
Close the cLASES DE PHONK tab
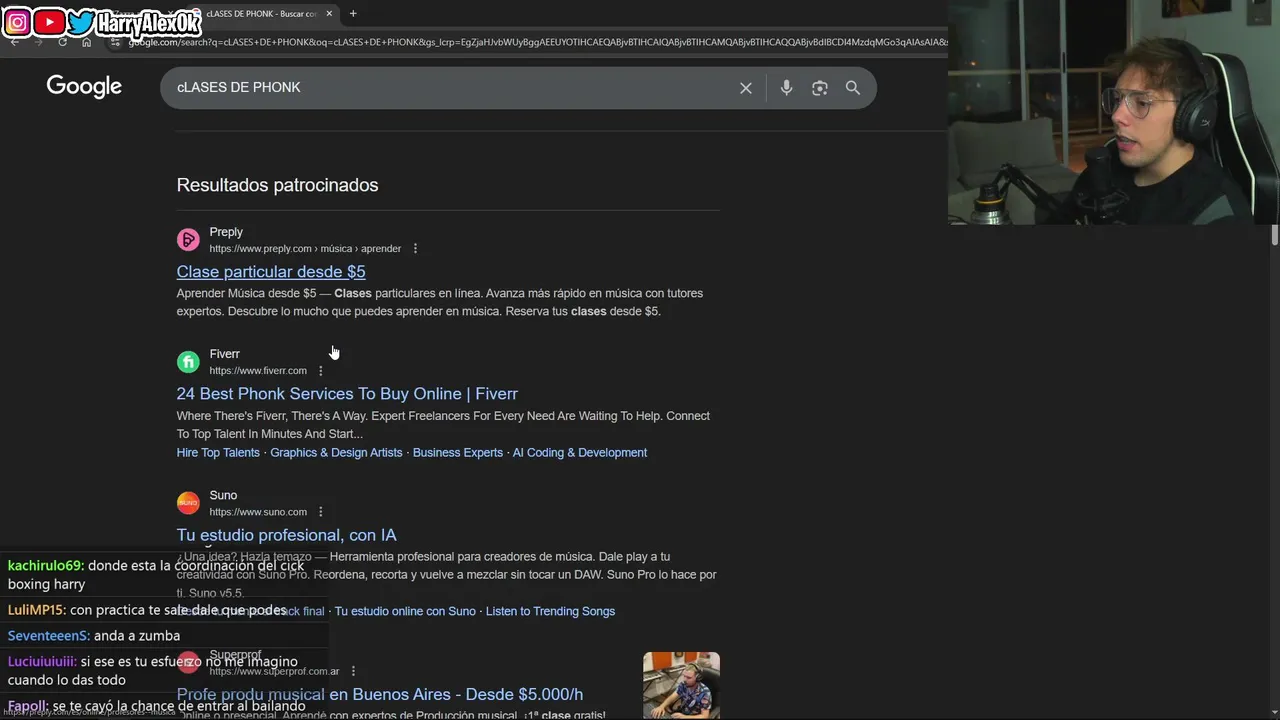(x=329, y=13)
